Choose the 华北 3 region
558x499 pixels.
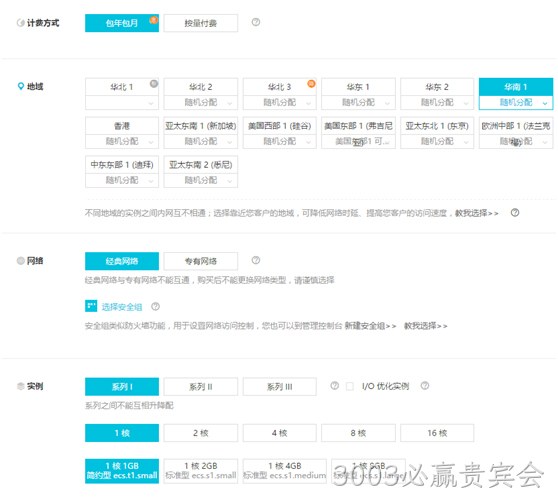(x=280, y=87)
